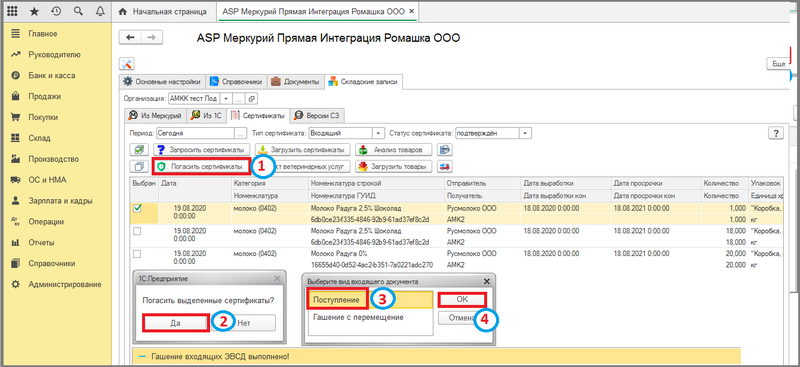Open history clock icon
The height and width of the screenshot is (367, 800).
(x=56, y=11)
